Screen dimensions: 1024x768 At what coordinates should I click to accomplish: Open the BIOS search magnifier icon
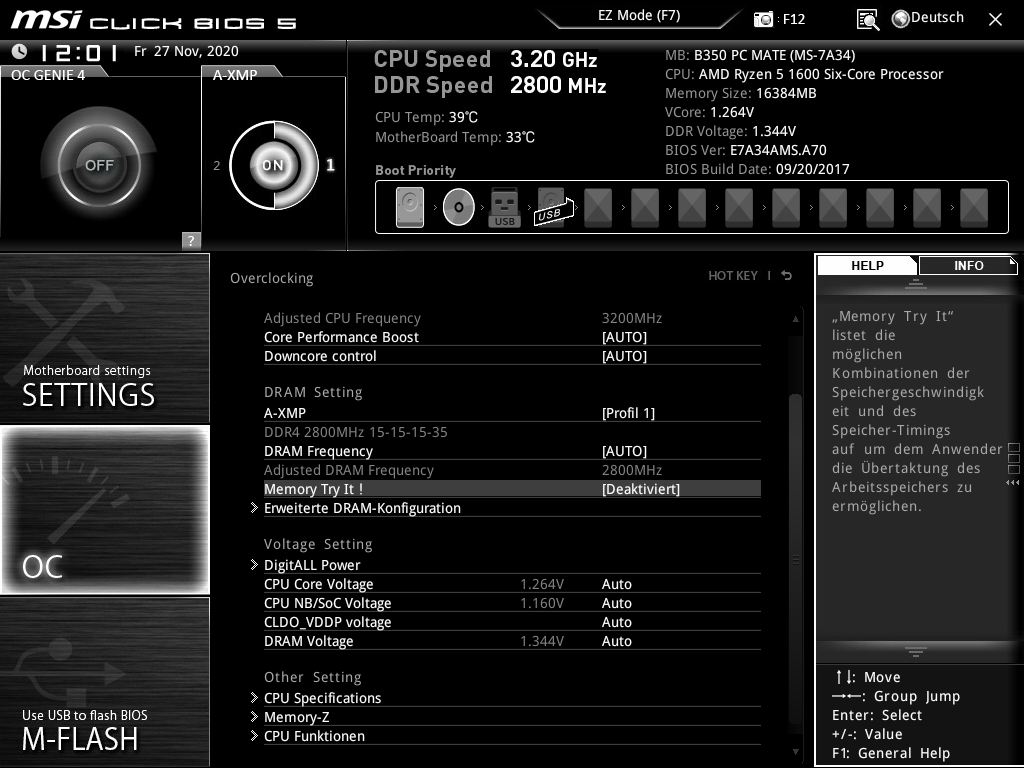tap(867, 20)
